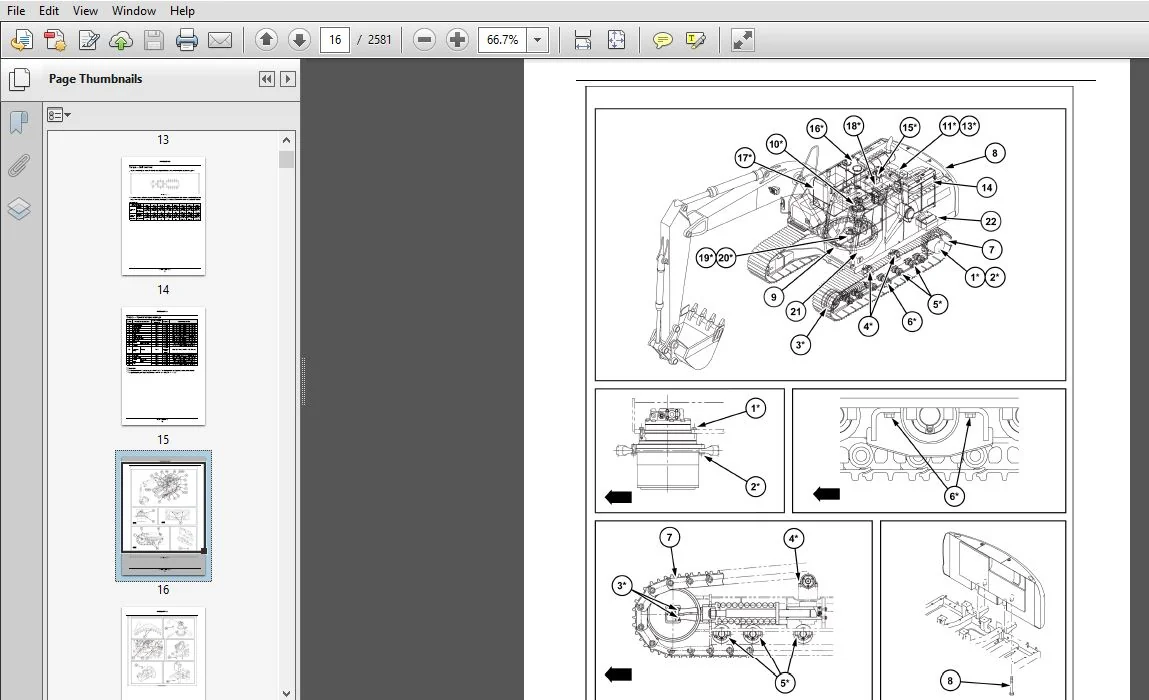Click the Open file toolbar icon
Viewport: 1149px width, 700px height.
pyautogui.click(x=21, y=40)
